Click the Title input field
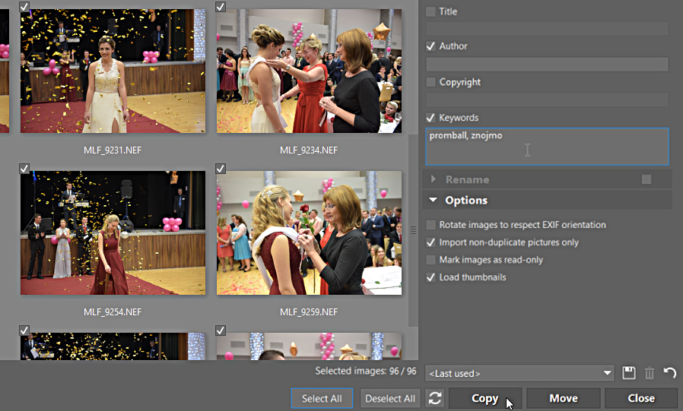The image size is (683, 411). 547,29
